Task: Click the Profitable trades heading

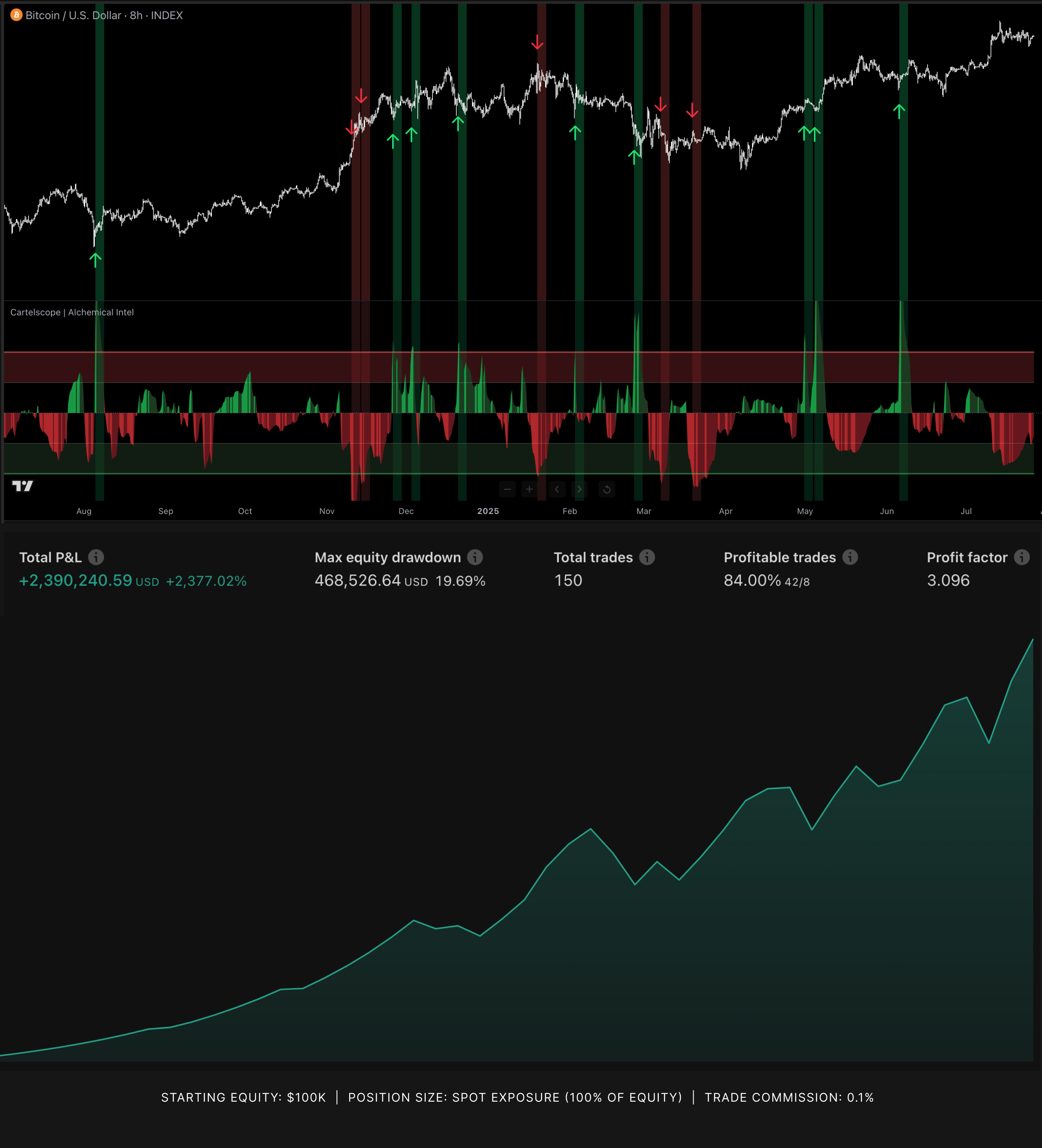Action: click(x=780, y=557)
